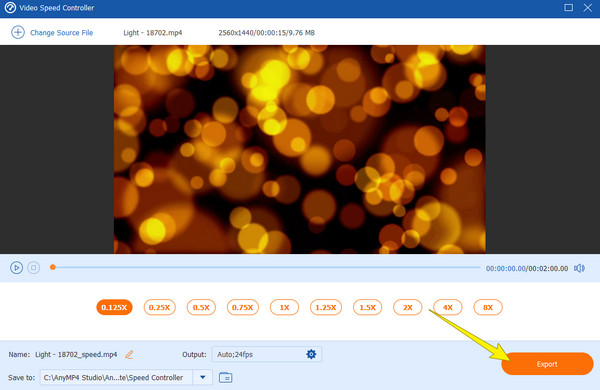
Task: Edit the output name with the pencil icon
Action: 129,355
